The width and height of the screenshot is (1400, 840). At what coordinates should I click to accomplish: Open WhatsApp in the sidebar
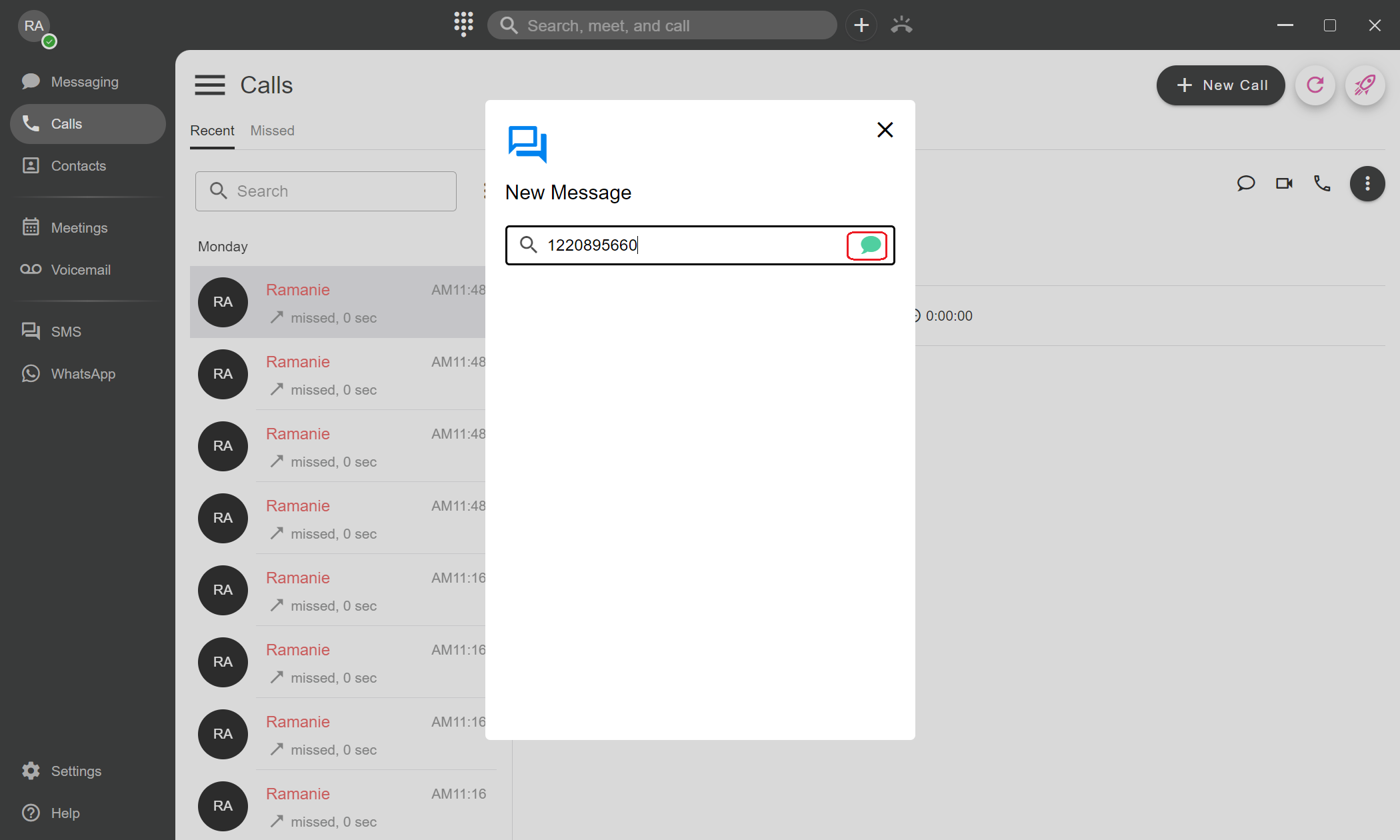point(83,374)
